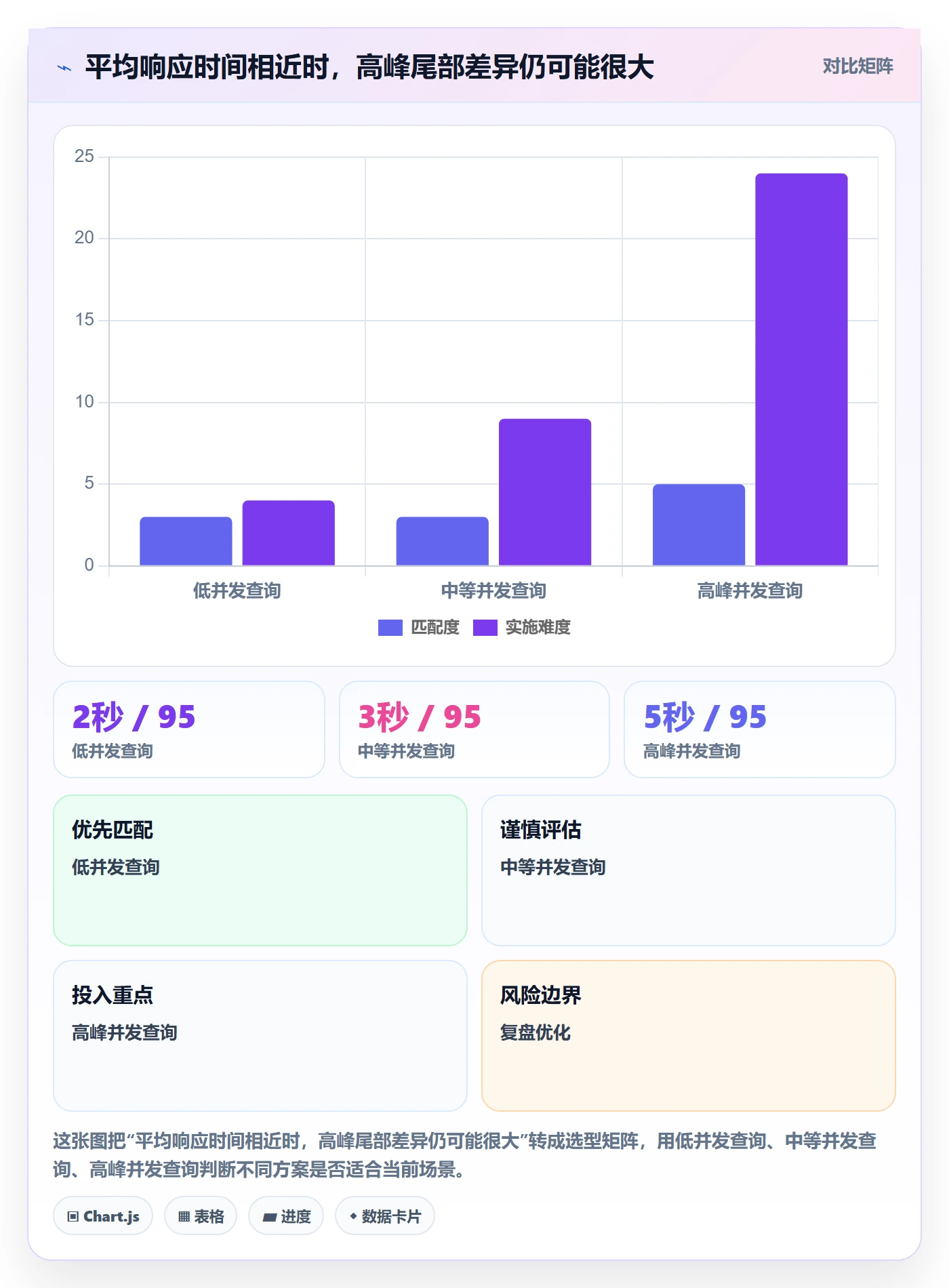Click the 低并发查询 x-axis label
This screenshot has width=949, height=1288.
click(237, 591)
